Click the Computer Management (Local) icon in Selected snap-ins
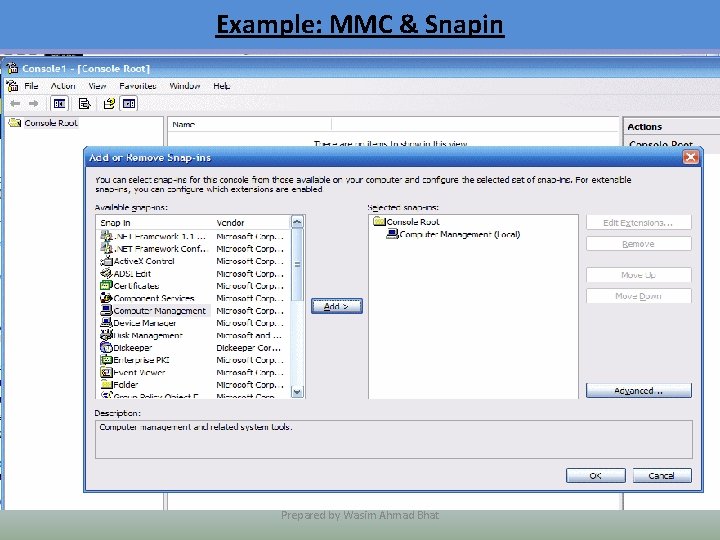This screenshot has height=540, width=720. point(392,234)
